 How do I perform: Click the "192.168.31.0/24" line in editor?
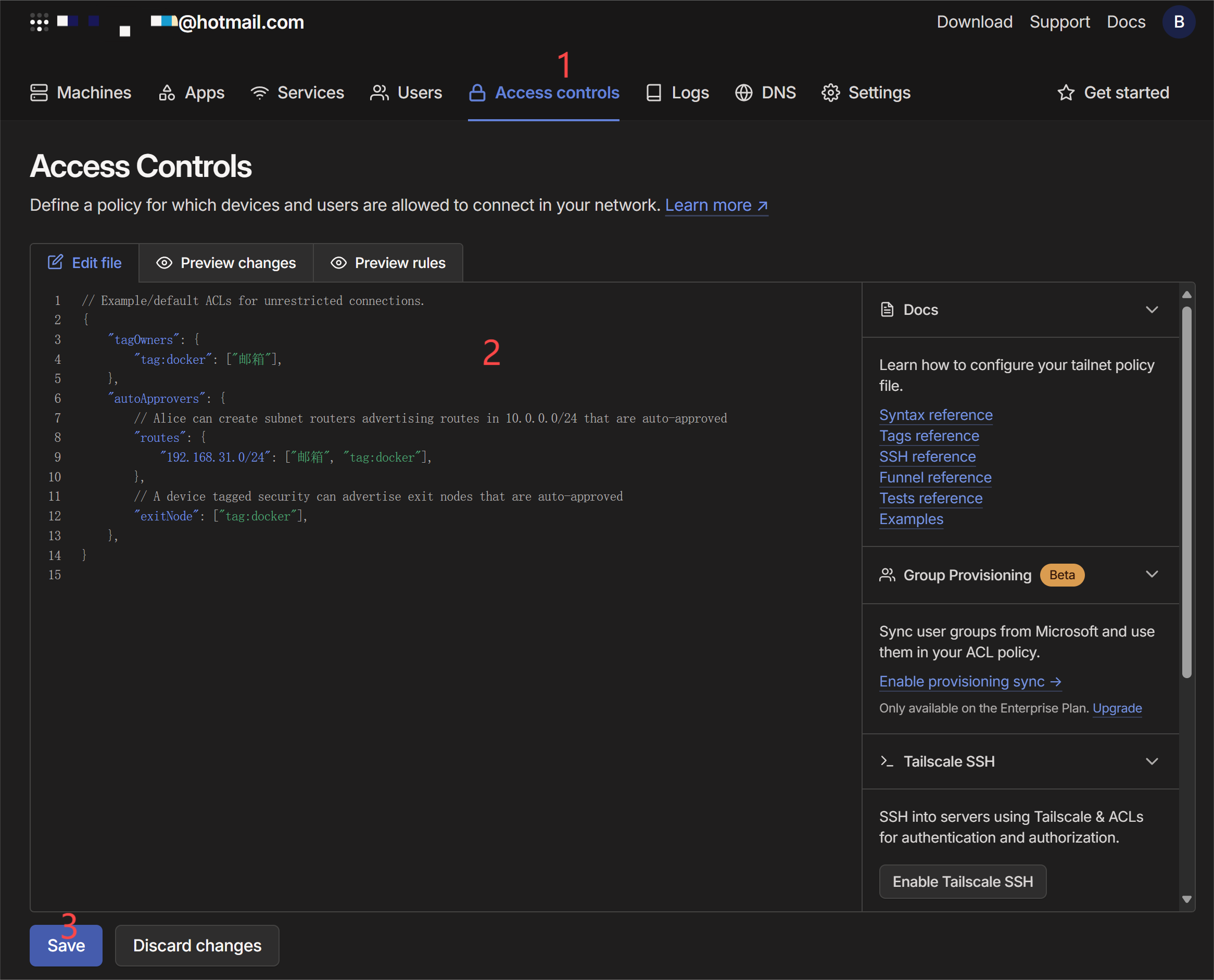pos(296,457)
